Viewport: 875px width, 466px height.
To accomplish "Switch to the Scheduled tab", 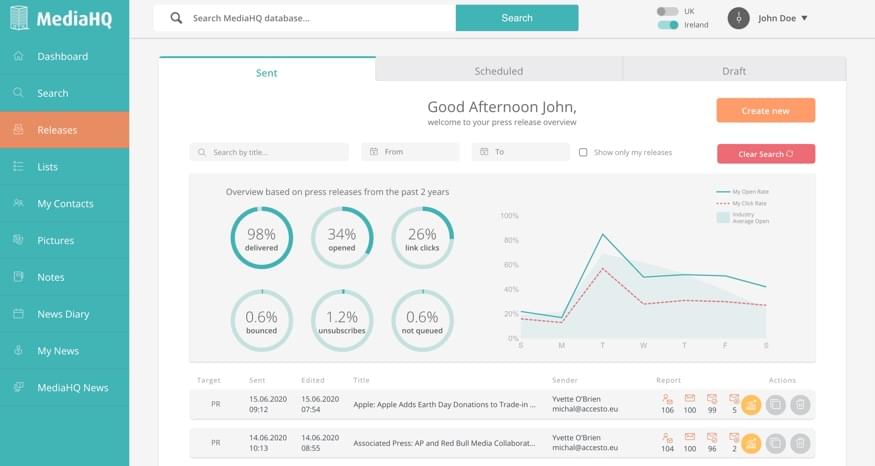I will click(x=499, y=71).
